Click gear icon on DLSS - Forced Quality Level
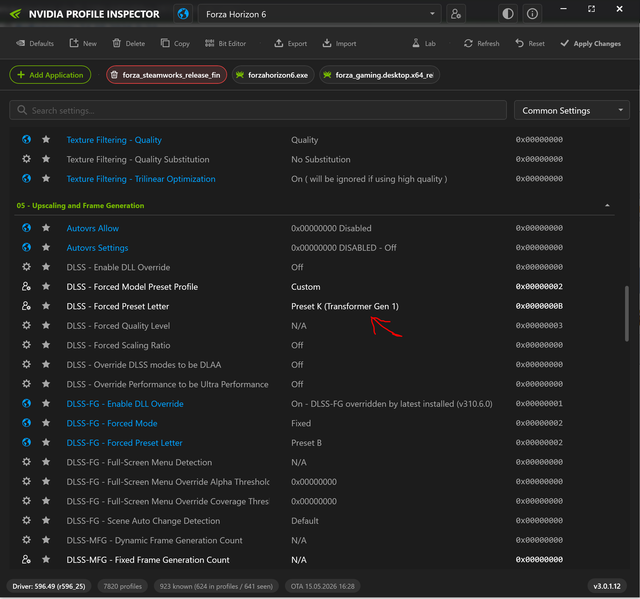The image size is (640, 599). click(x=27, y=326)
